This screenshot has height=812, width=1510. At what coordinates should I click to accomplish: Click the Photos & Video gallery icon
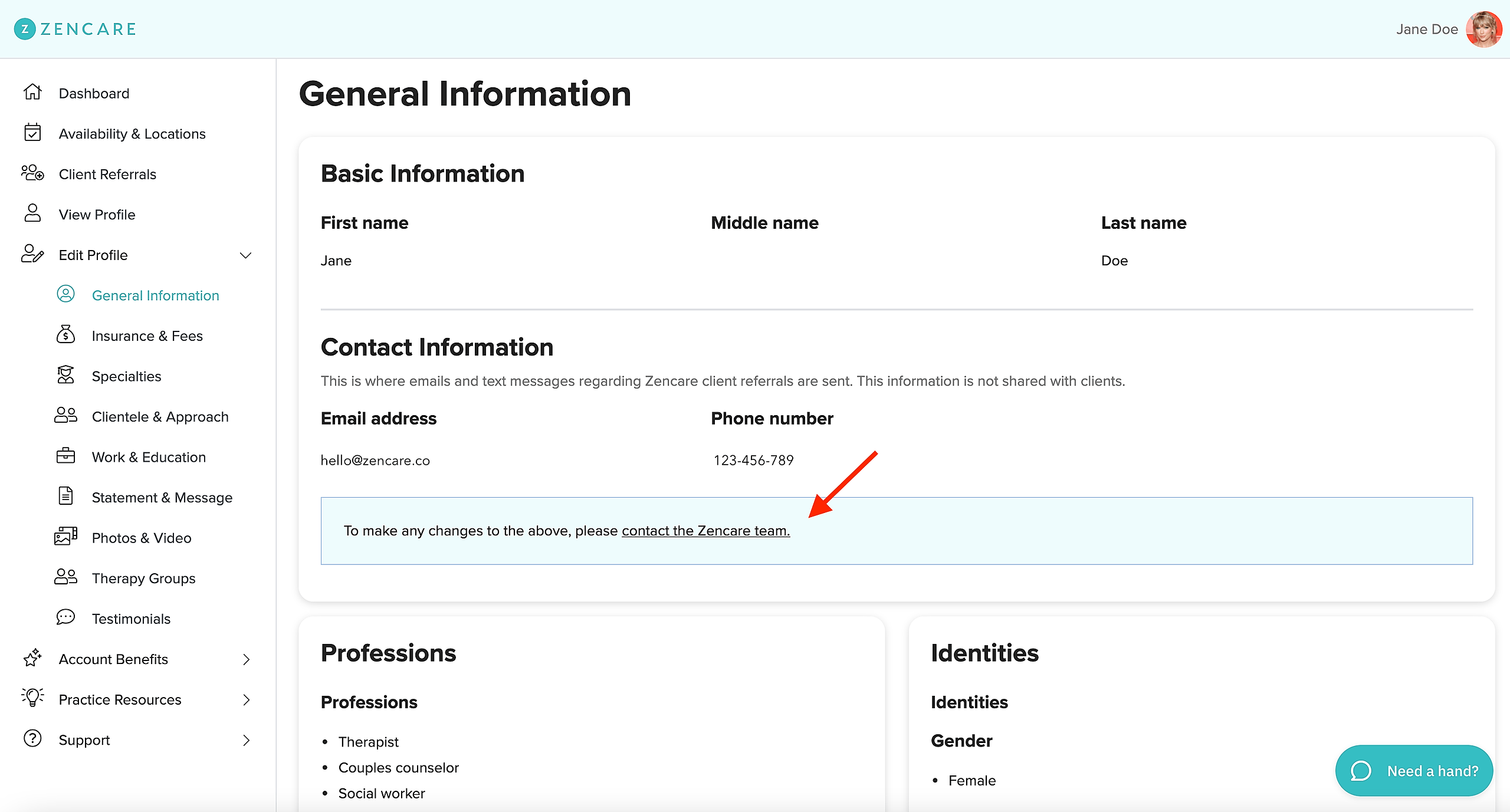[x=65, y=537]
